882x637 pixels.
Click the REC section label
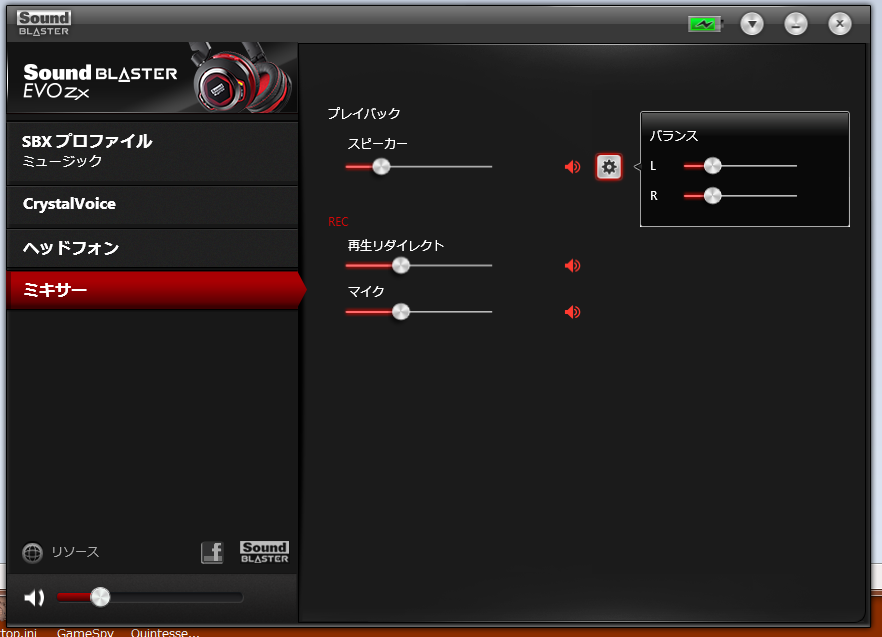[x=338, y=222]
